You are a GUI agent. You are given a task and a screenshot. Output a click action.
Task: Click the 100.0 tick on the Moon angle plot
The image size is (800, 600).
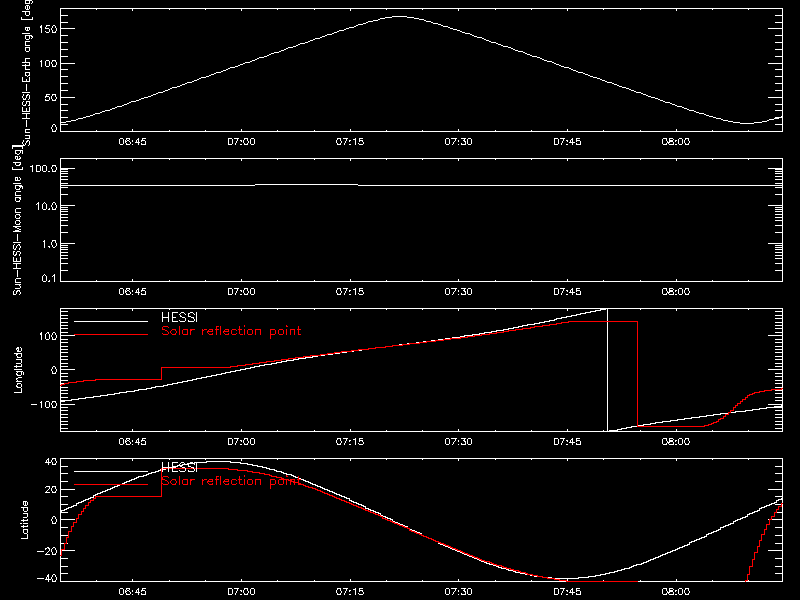[x=43, y=169]
